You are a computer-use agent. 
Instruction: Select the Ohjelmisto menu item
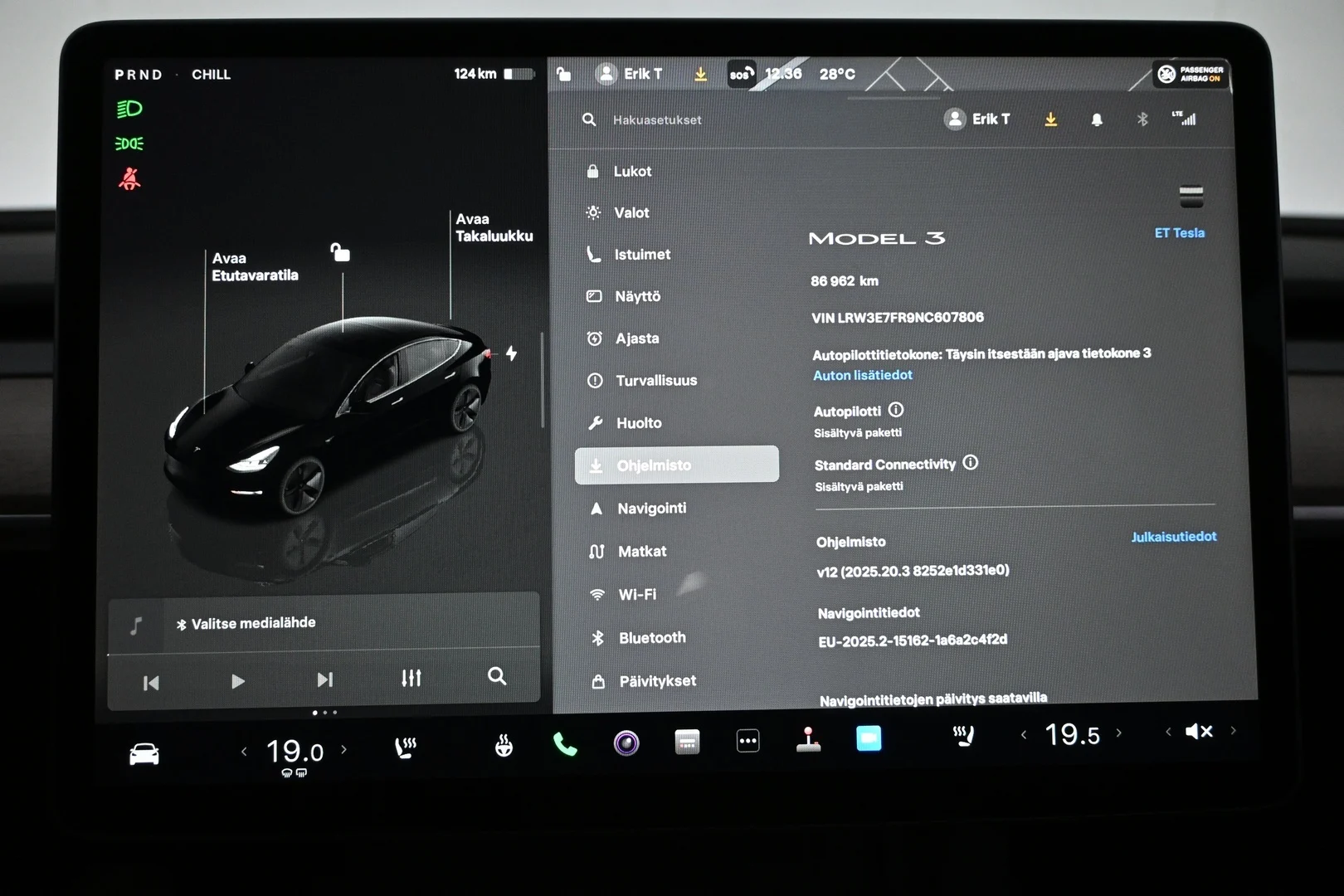tap(677, 465)
